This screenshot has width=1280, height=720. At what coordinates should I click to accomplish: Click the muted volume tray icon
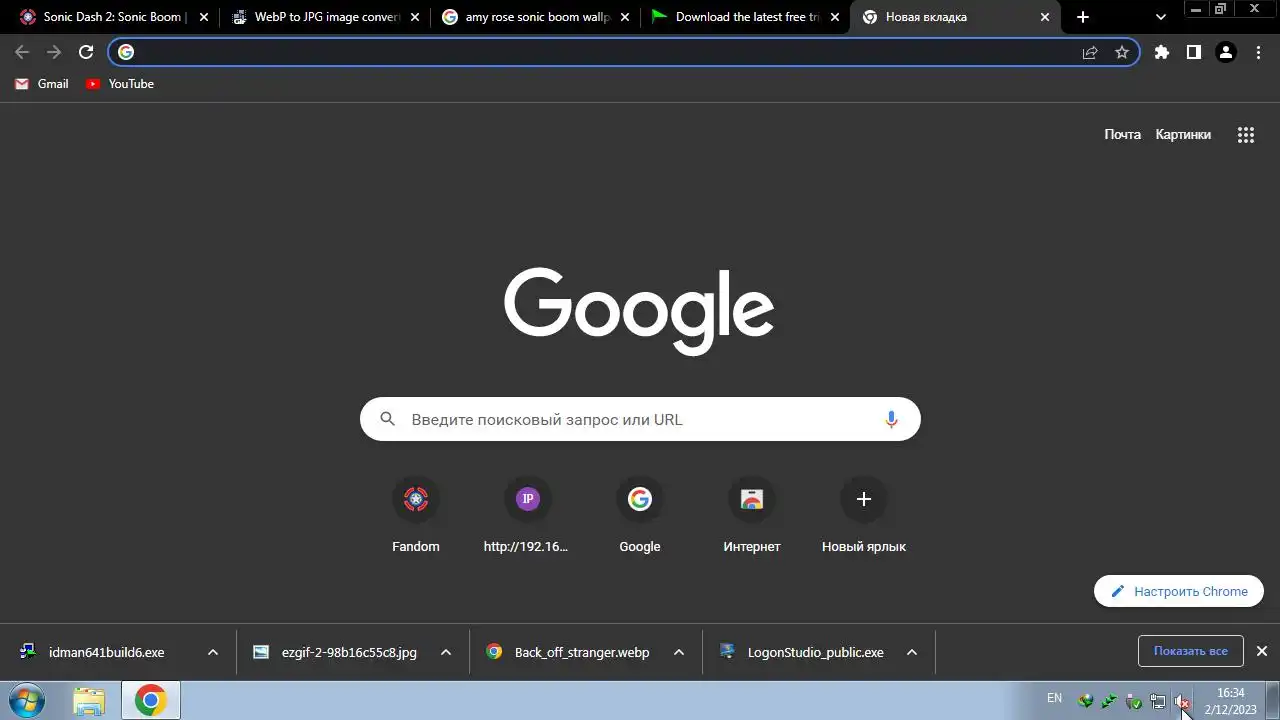(x=1182, y=701)
